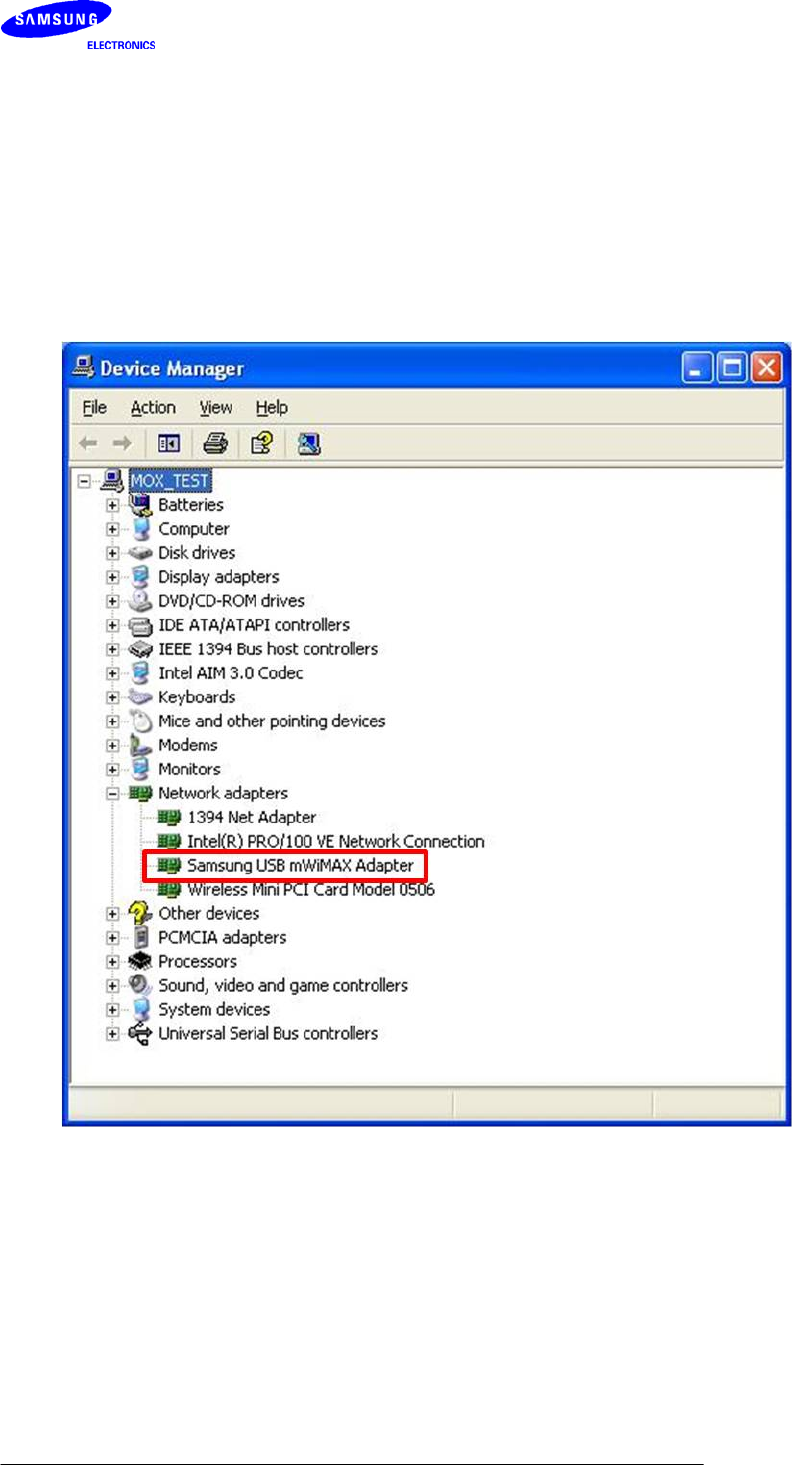Minimize the Device Manager window
Viewport: 792px width, 1465px height.
point(698,369)
